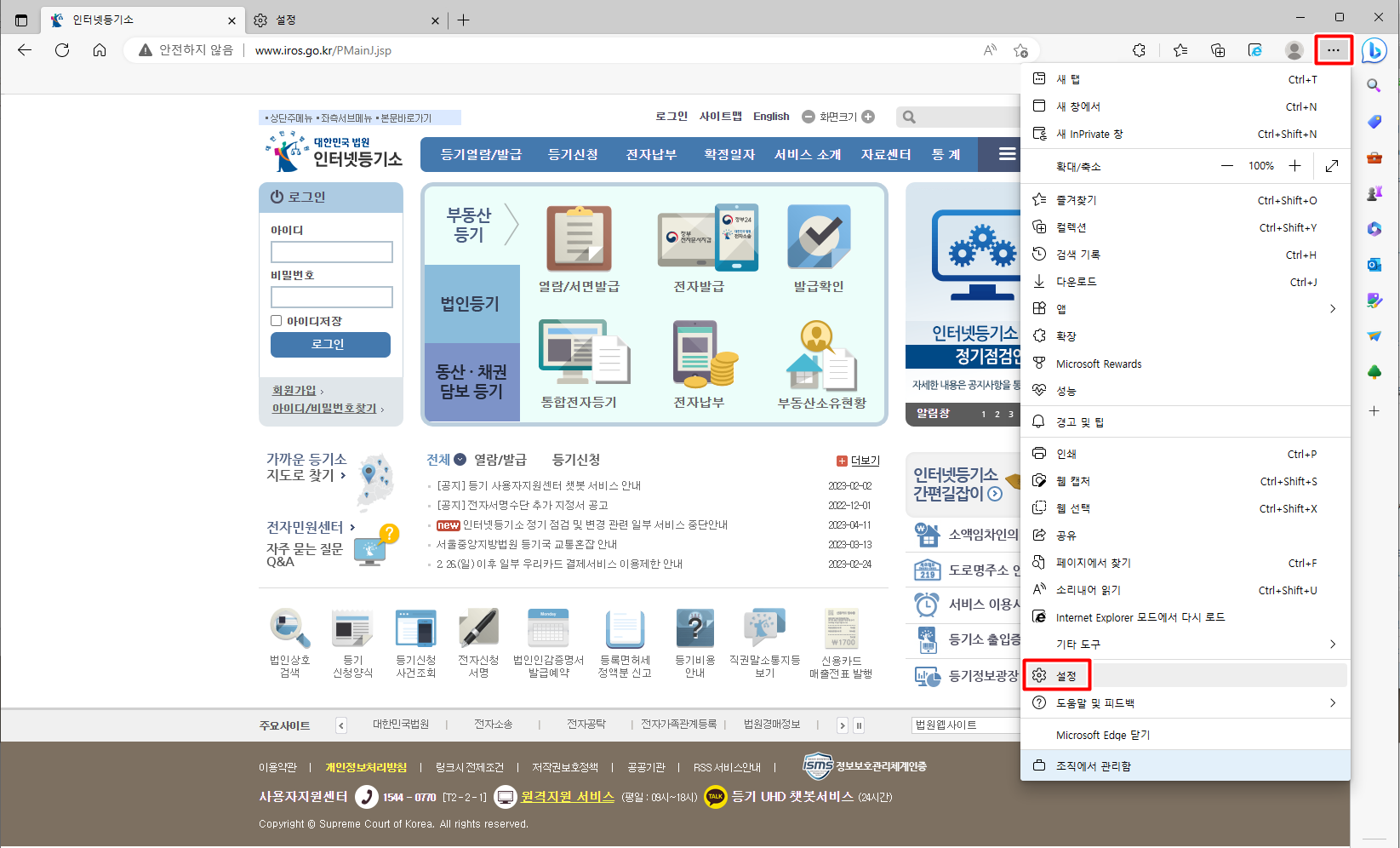Open Favorites star list icon in toolbar

click(1180, 50)
